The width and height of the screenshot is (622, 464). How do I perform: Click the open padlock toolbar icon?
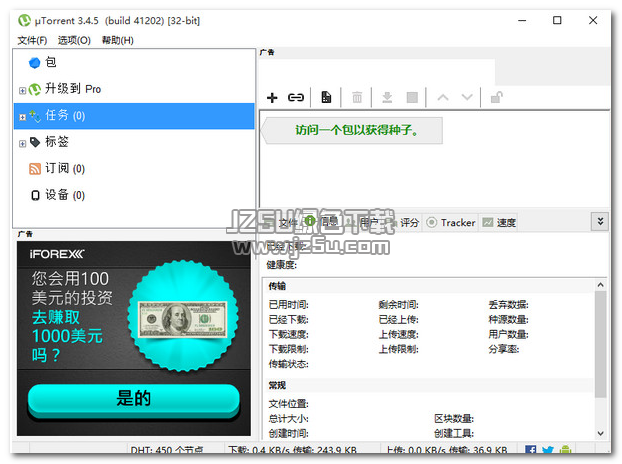pyautogui.click(x=497, y=98)
